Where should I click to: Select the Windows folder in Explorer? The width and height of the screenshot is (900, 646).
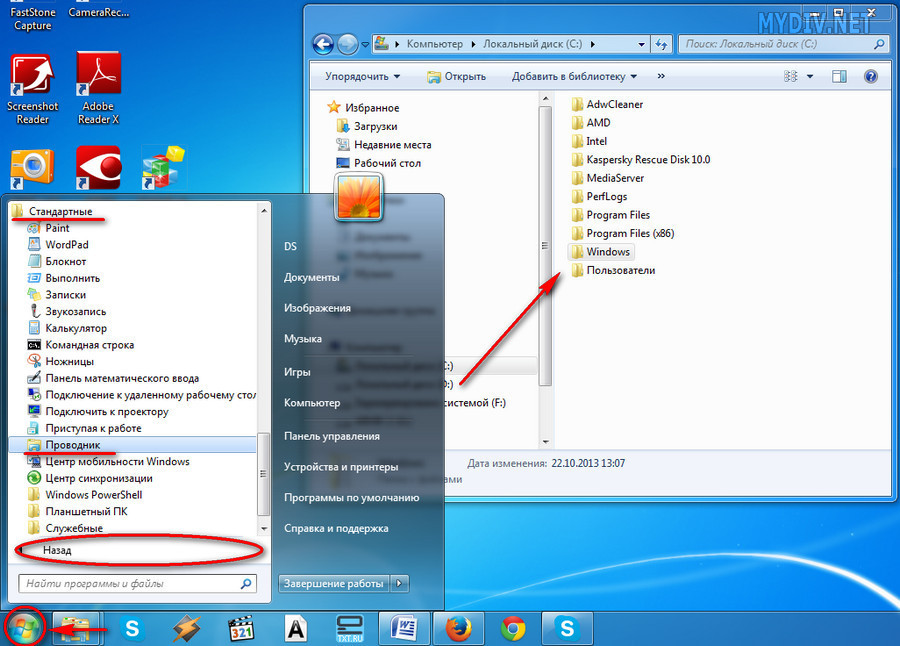tap(602, 252)
